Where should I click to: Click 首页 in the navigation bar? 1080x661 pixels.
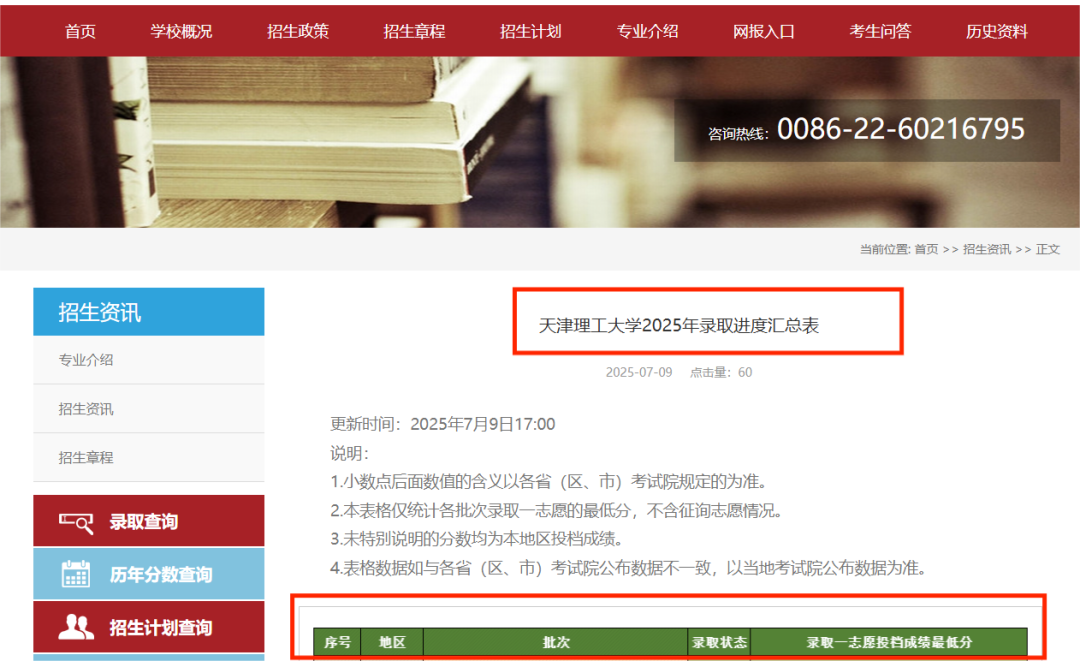tap(80, 31)
